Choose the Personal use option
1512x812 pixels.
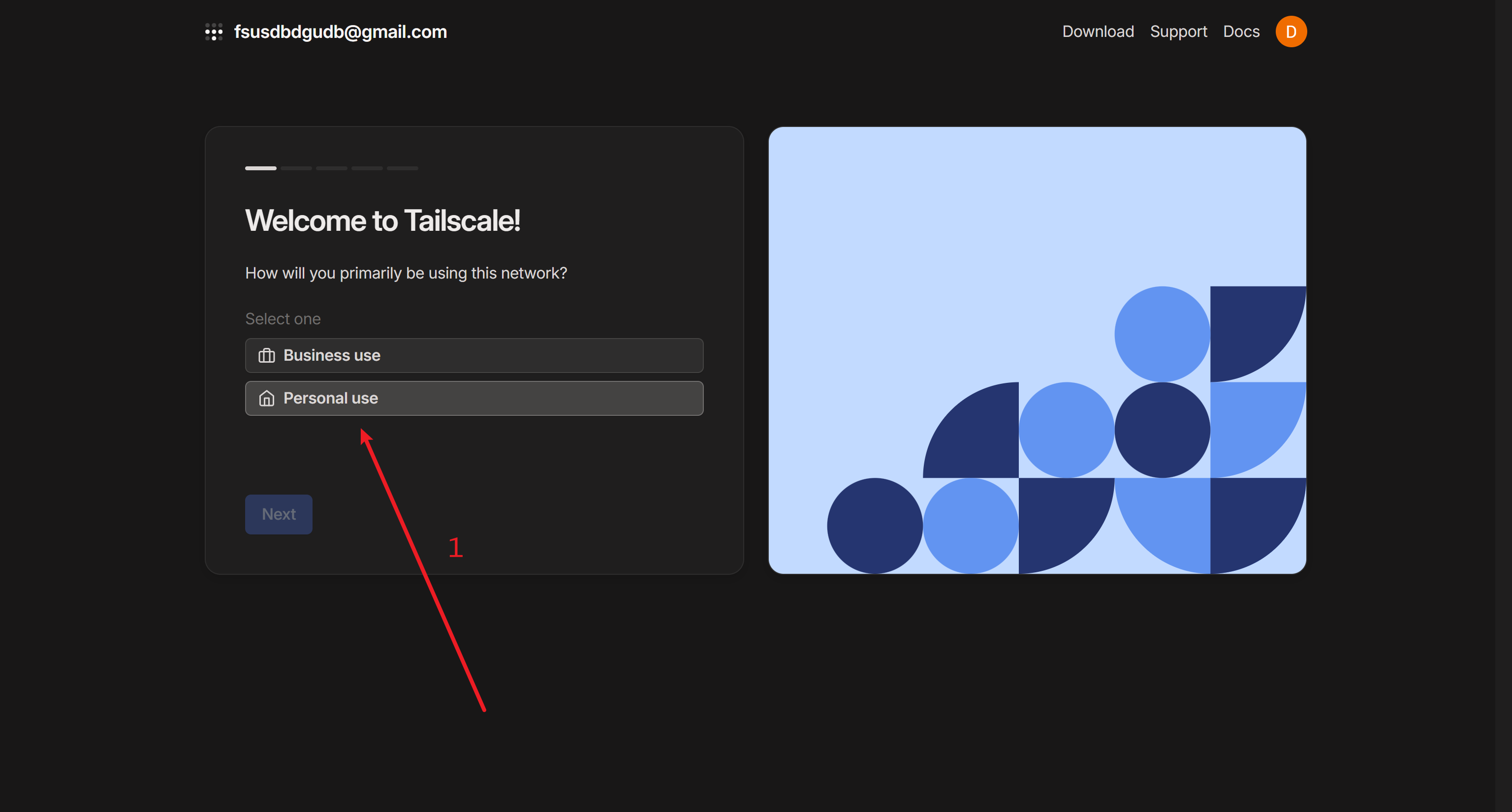tap(474, 399)
